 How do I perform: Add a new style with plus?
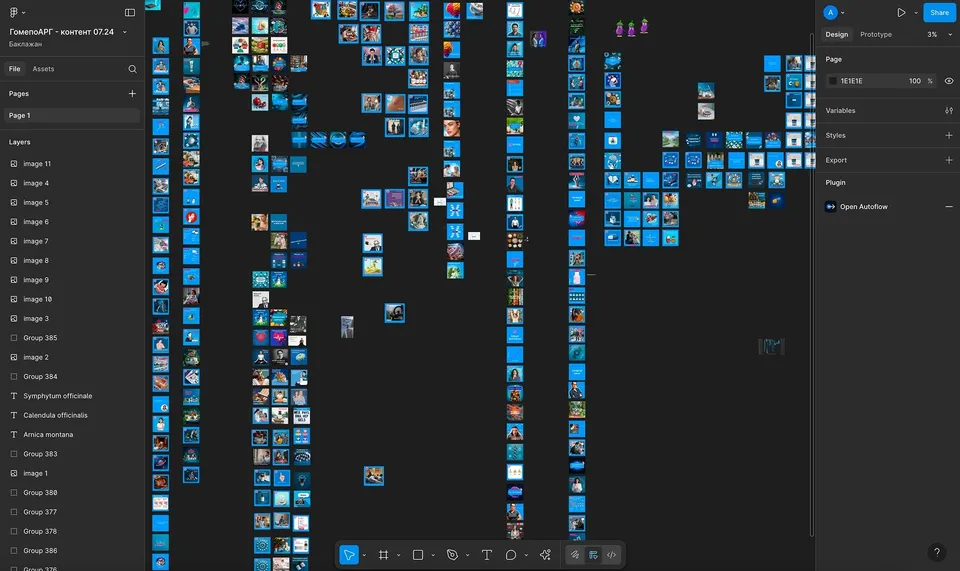(x=948, y=135)
